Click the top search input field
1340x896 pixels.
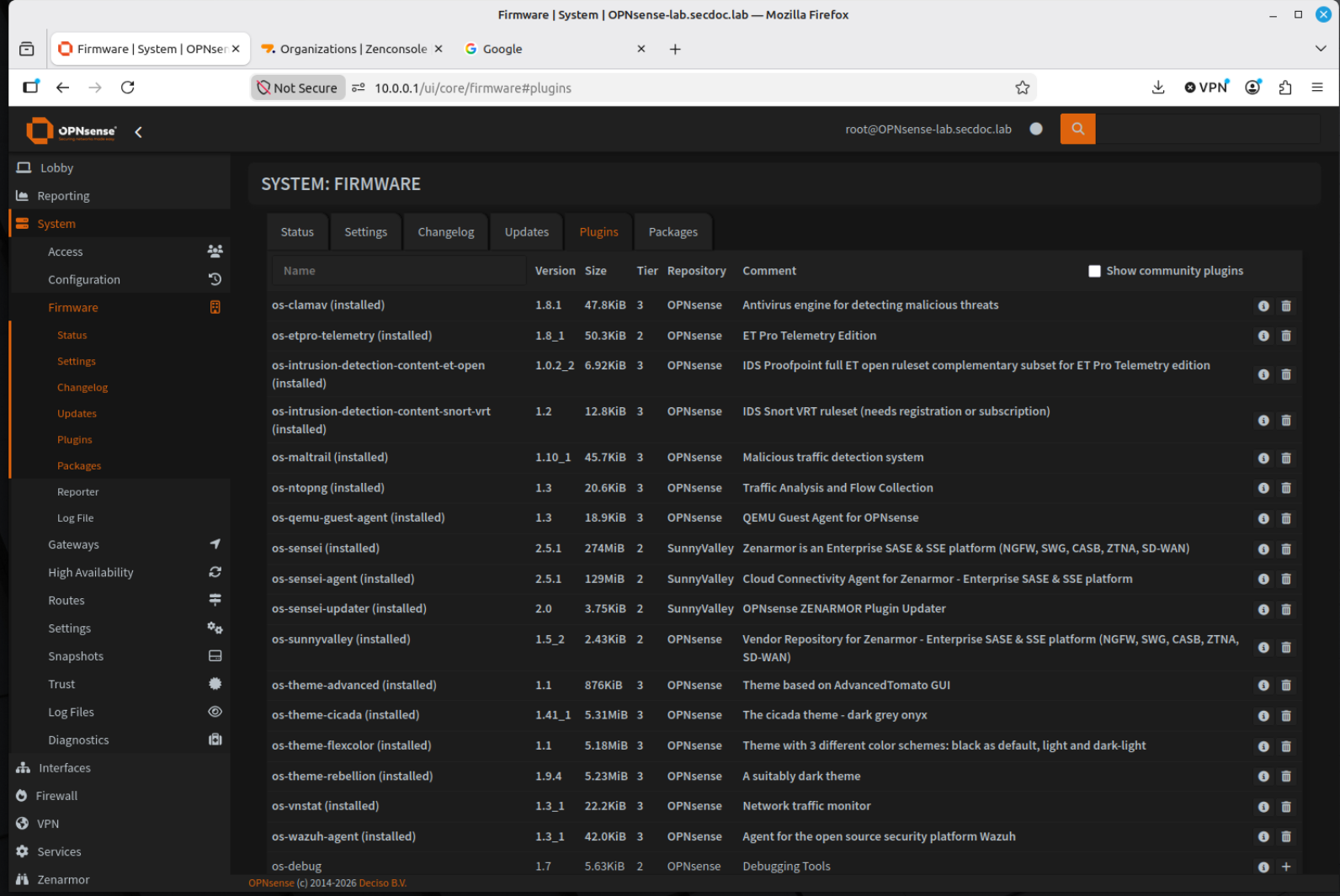(1208, 129)
